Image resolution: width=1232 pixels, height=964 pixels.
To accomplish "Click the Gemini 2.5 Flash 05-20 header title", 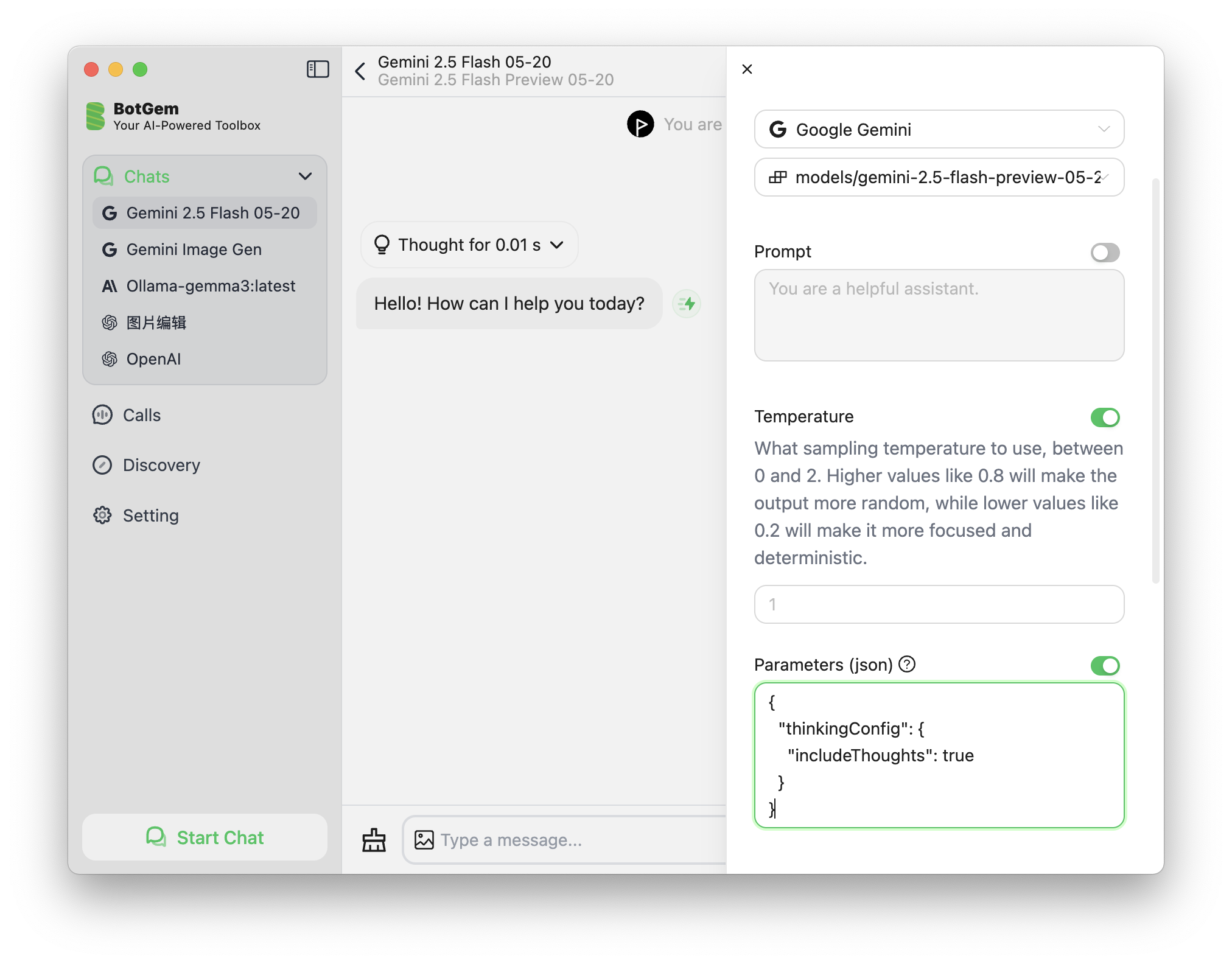I will coord(464,62).
